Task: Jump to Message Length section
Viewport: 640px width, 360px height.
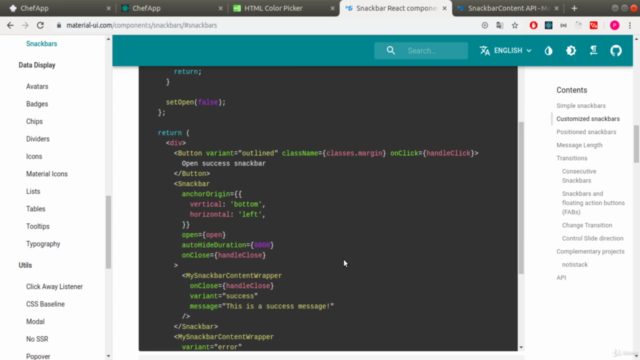Action: [579, 145]
